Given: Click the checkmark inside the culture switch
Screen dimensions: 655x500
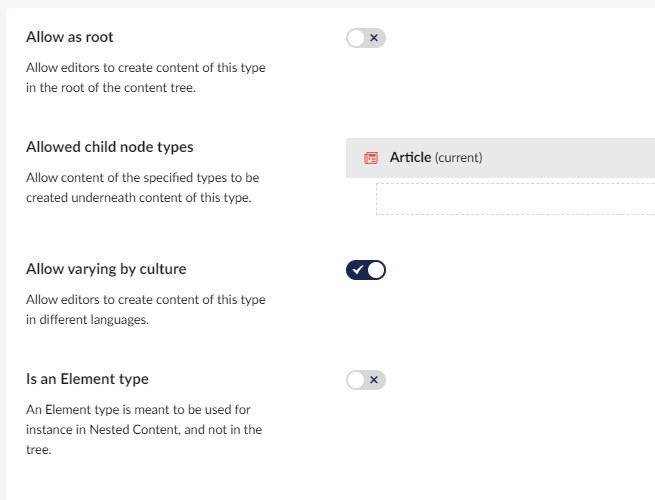Looking at the screenshot, I should (x=358, y=270).
